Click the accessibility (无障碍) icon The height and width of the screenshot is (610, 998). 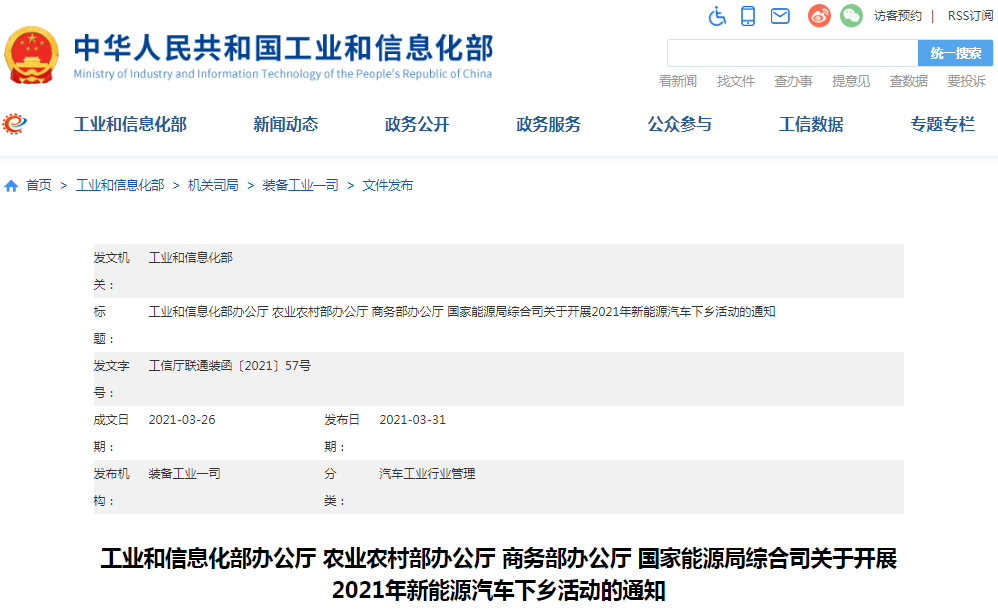coord(716,16)
